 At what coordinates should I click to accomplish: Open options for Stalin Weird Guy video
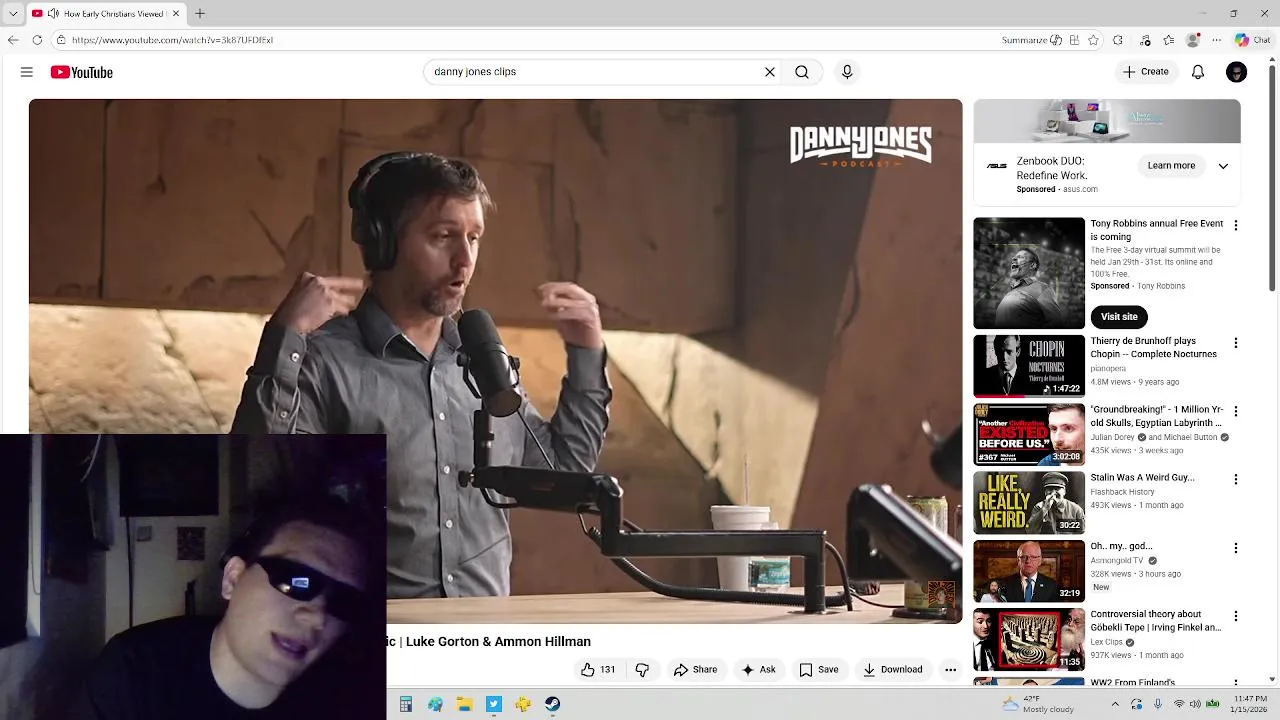pyautogui.click(x=1236, y=480)
